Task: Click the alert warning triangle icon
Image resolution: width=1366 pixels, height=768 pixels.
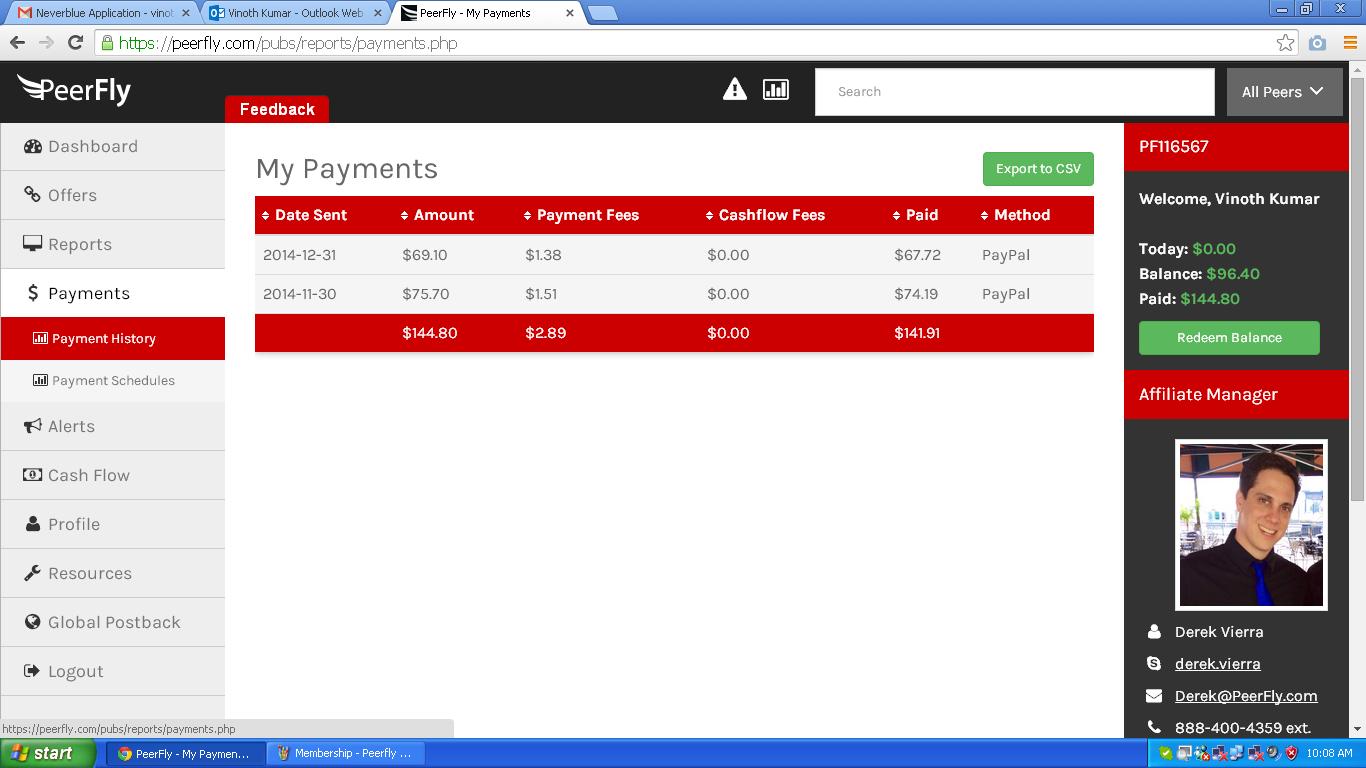Action: point(734,90)
